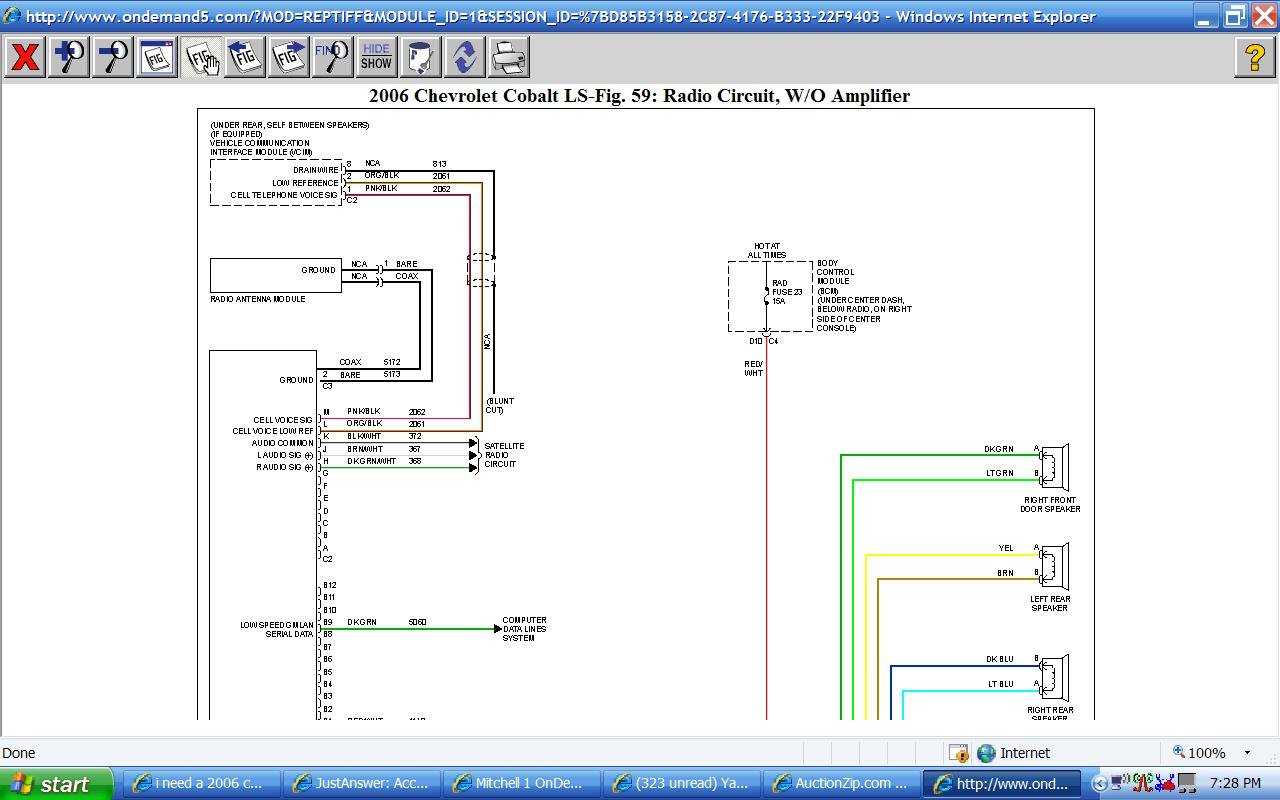Click the 'DK GRN' speaker wire label
The image size is (1280, 800).
pos(998,449)
